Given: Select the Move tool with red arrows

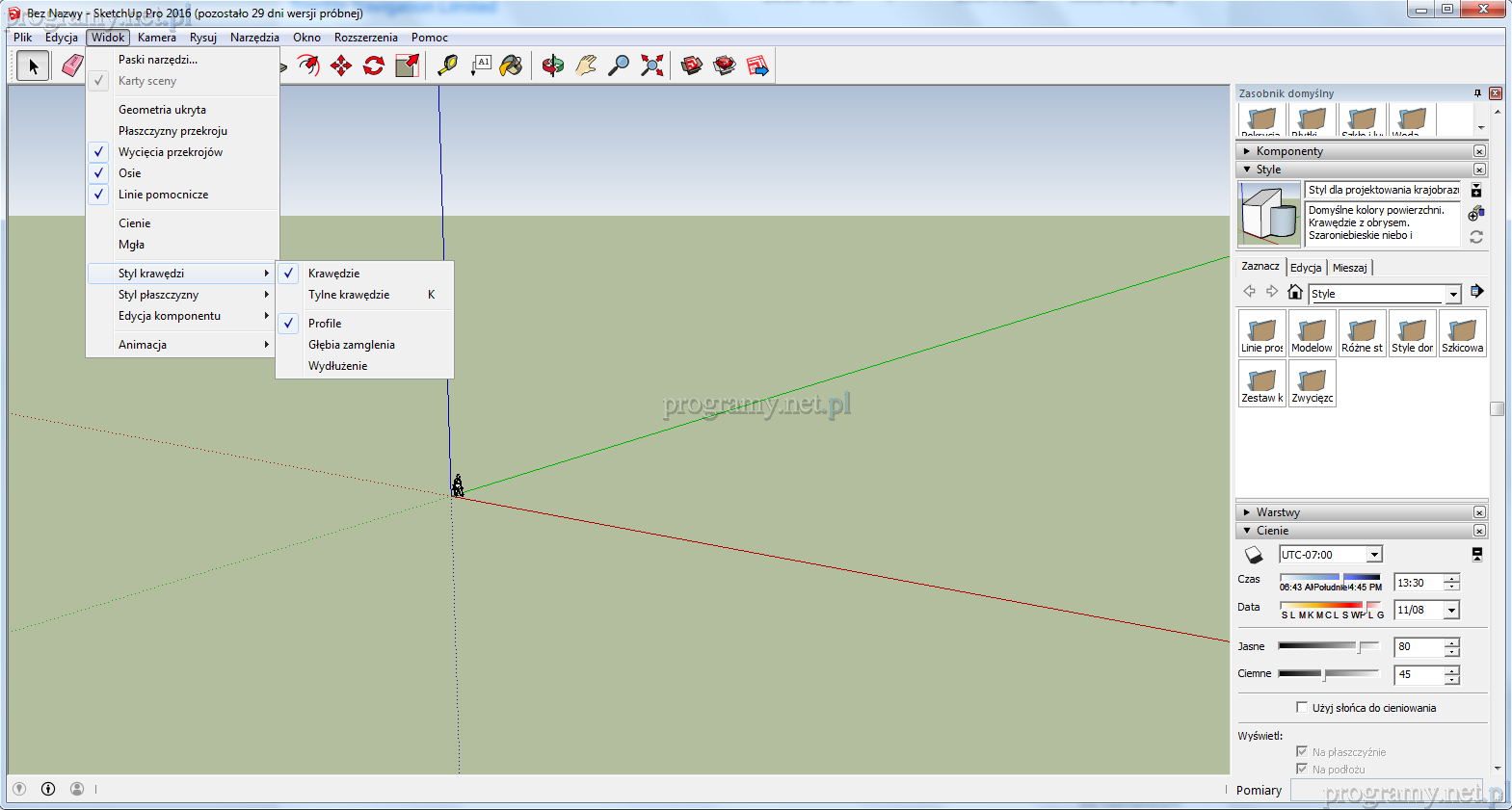Looking at the screenshot, I should point(341,65).
